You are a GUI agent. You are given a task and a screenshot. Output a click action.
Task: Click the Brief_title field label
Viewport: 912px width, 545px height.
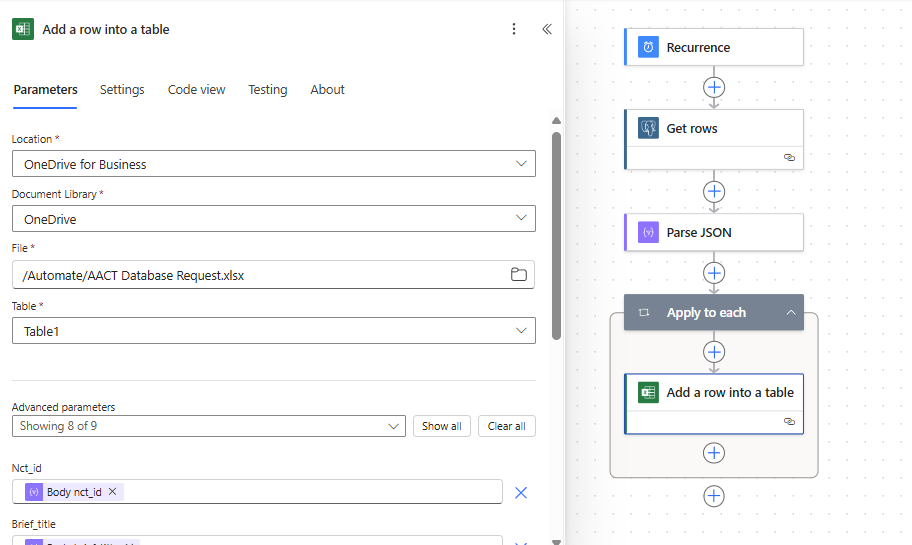point(34,524)
